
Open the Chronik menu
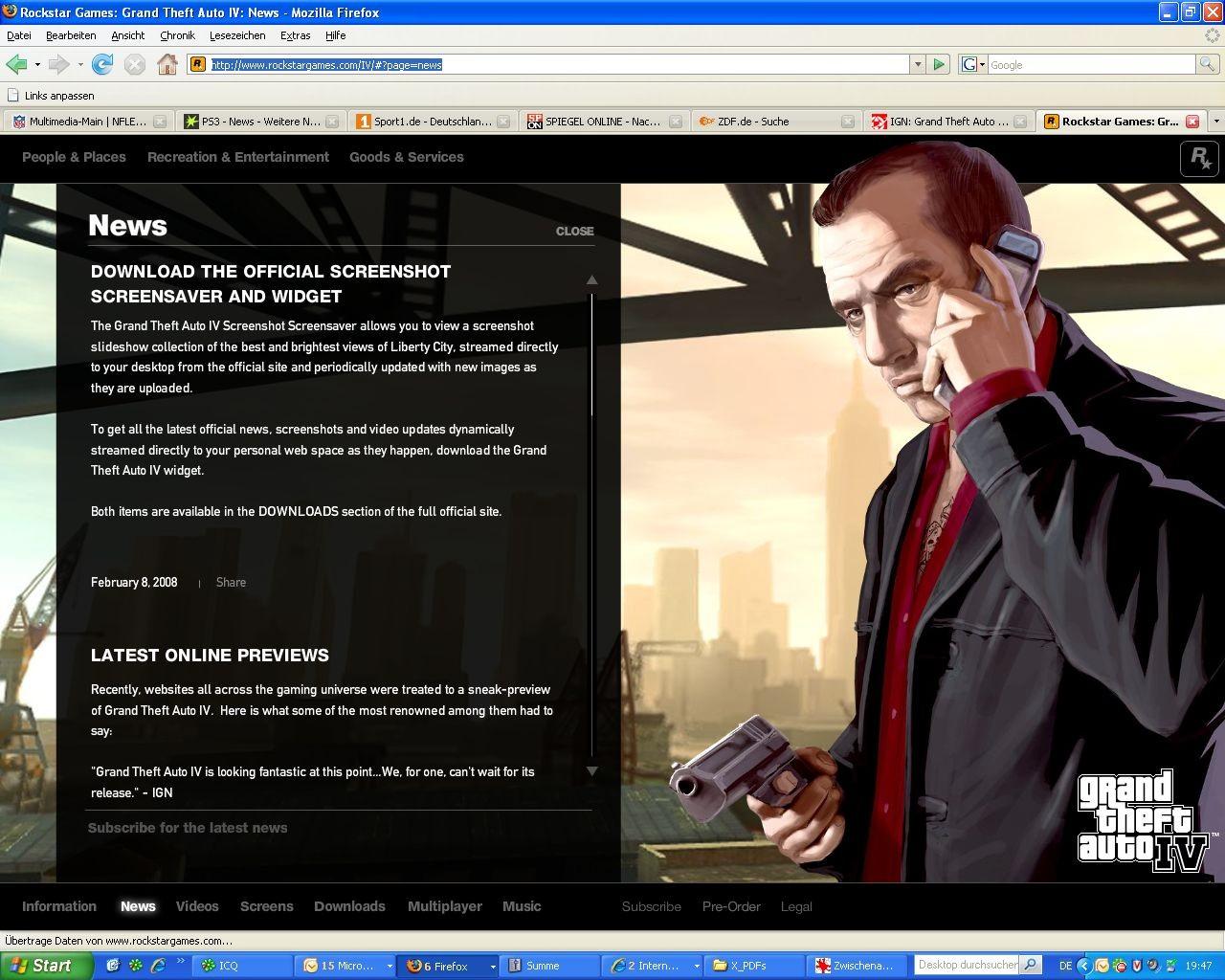pyautogui.click(x=177, y=35)
